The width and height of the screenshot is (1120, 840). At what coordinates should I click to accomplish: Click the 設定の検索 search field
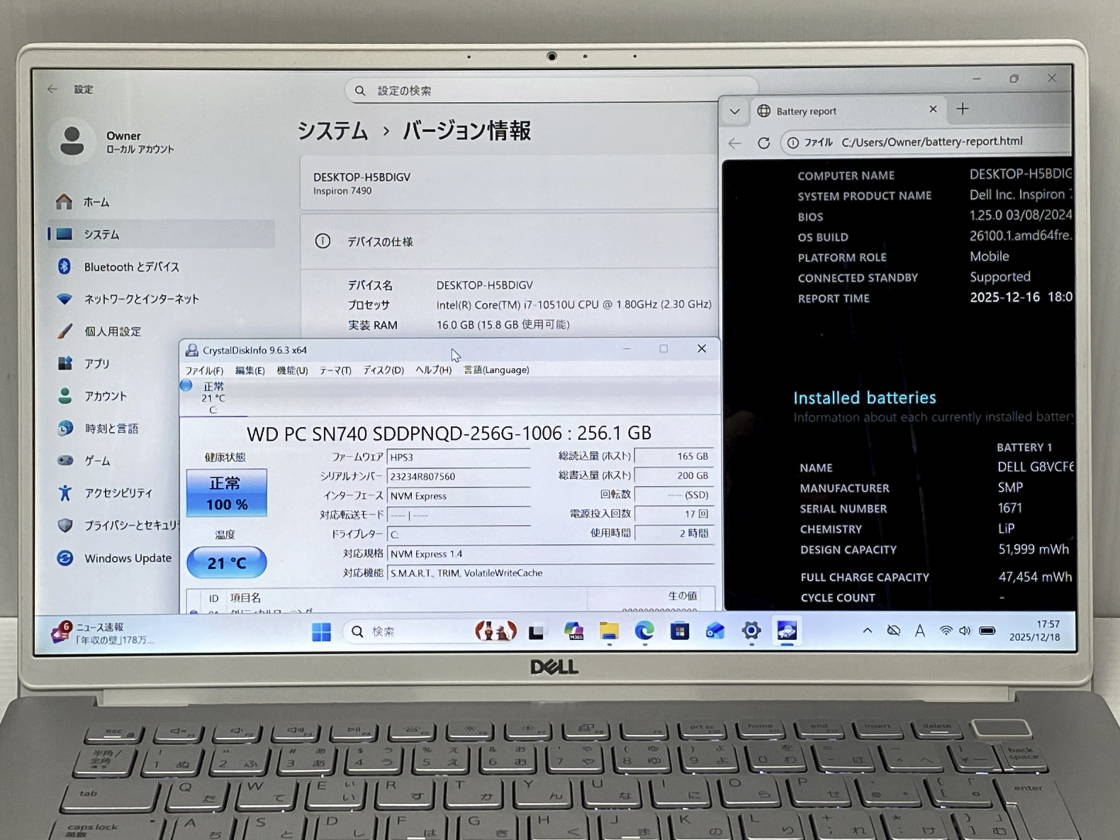[550, 90]
